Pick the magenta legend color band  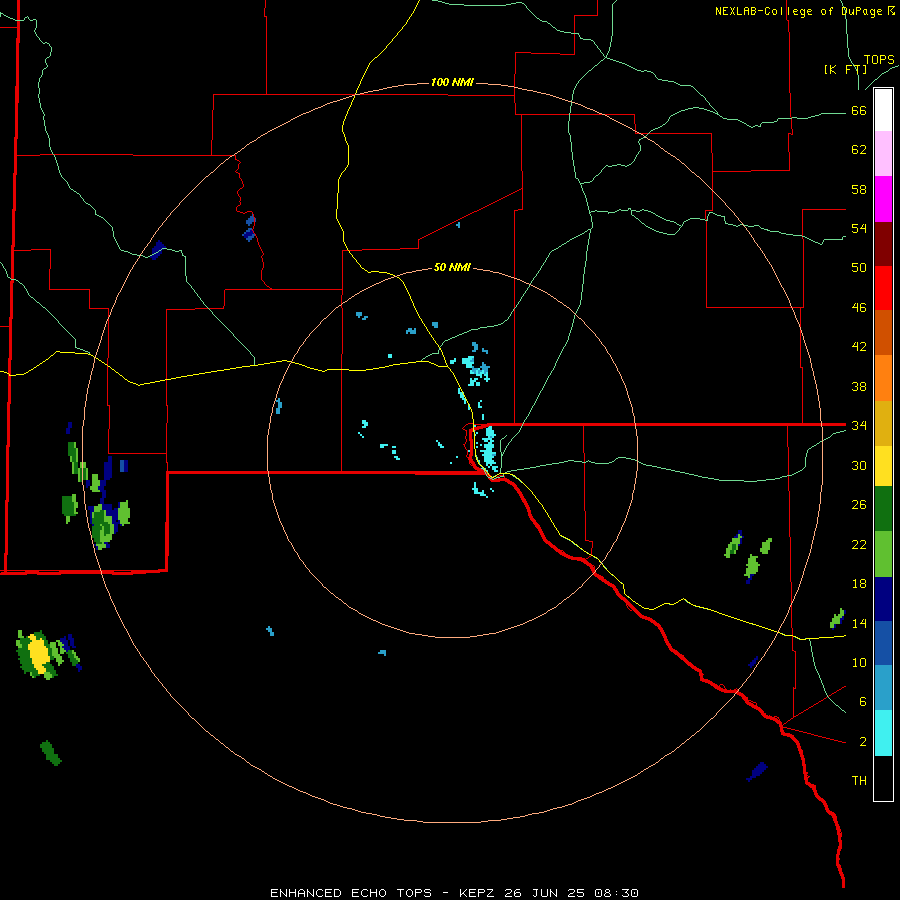[883, 199]
